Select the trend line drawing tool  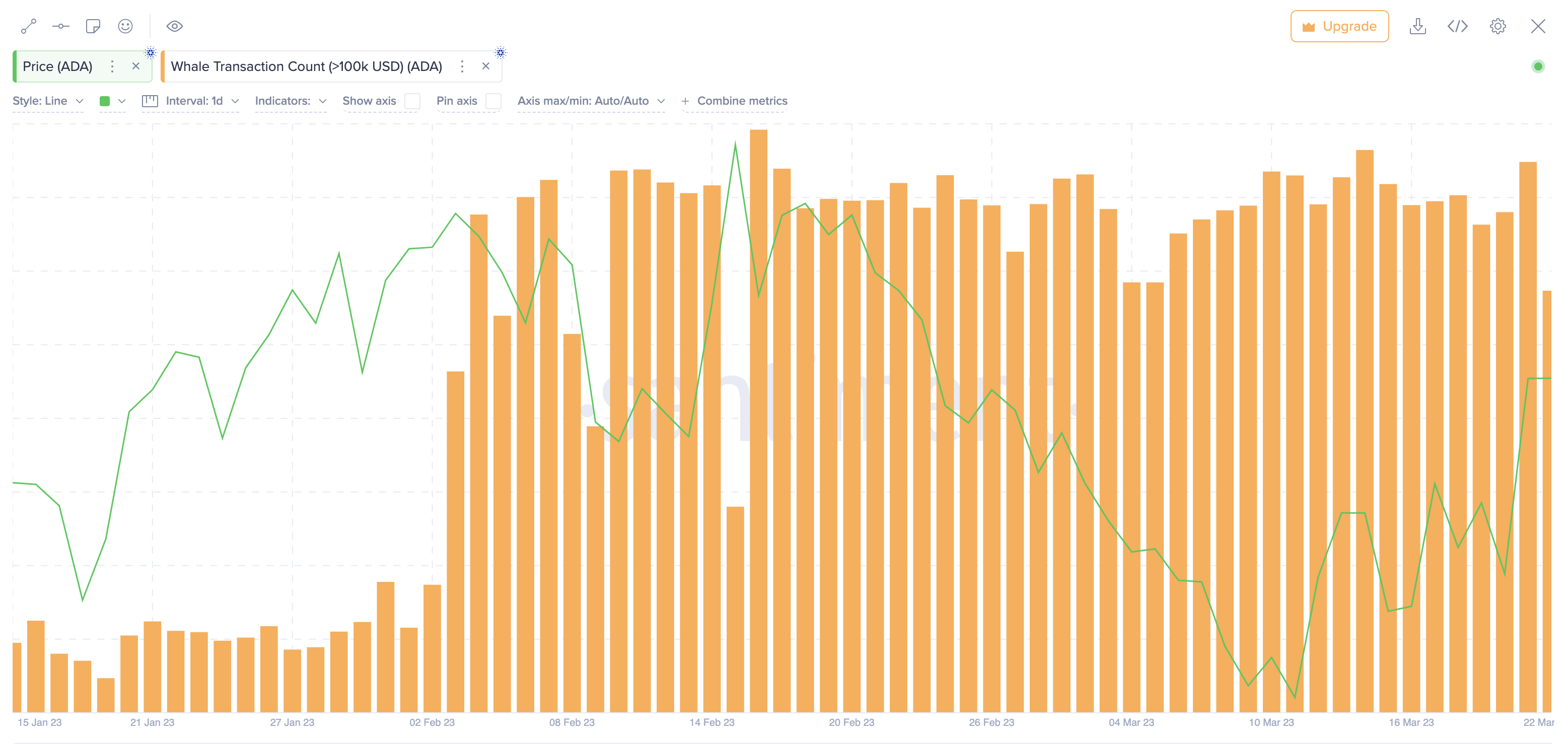click(27, 26)
